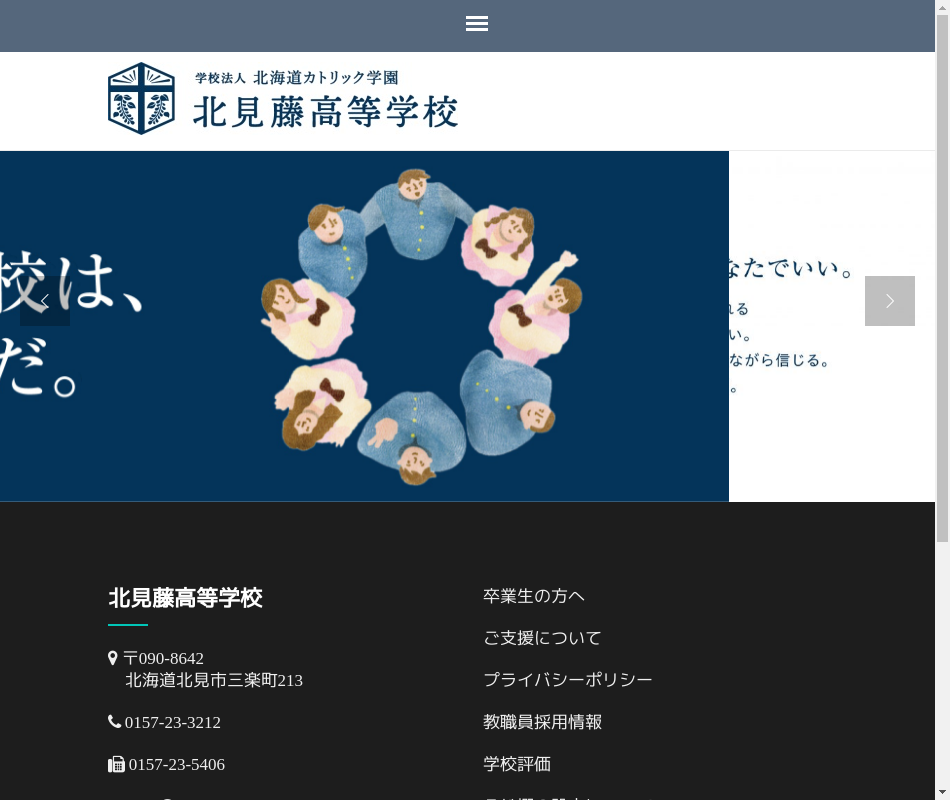Viewport: 950px width, 800px height.
Task: Click the partially visible next slide panel
Action: click(832, 326)
